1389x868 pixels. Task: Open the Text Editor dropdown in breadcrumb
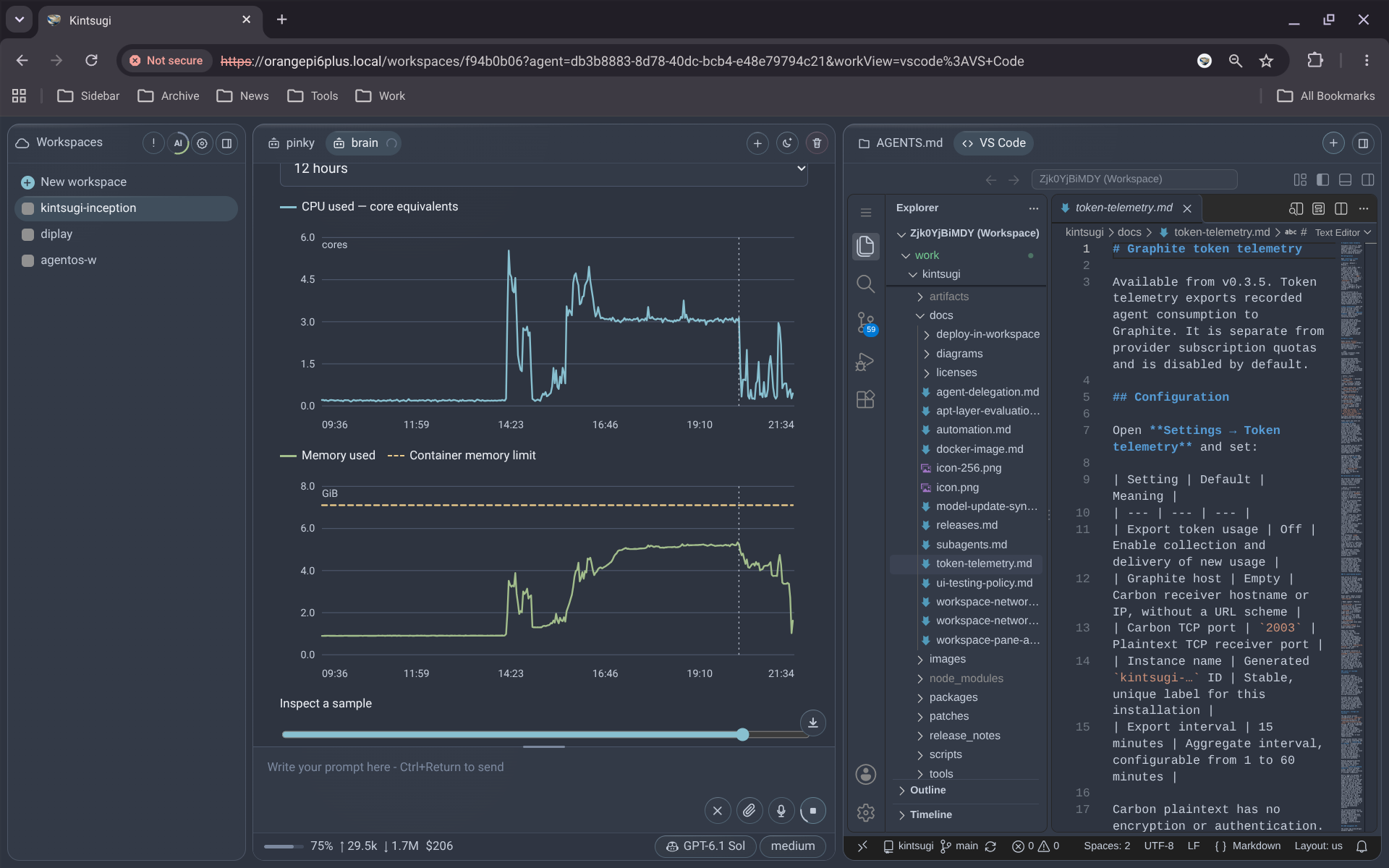click(1343, 232)
